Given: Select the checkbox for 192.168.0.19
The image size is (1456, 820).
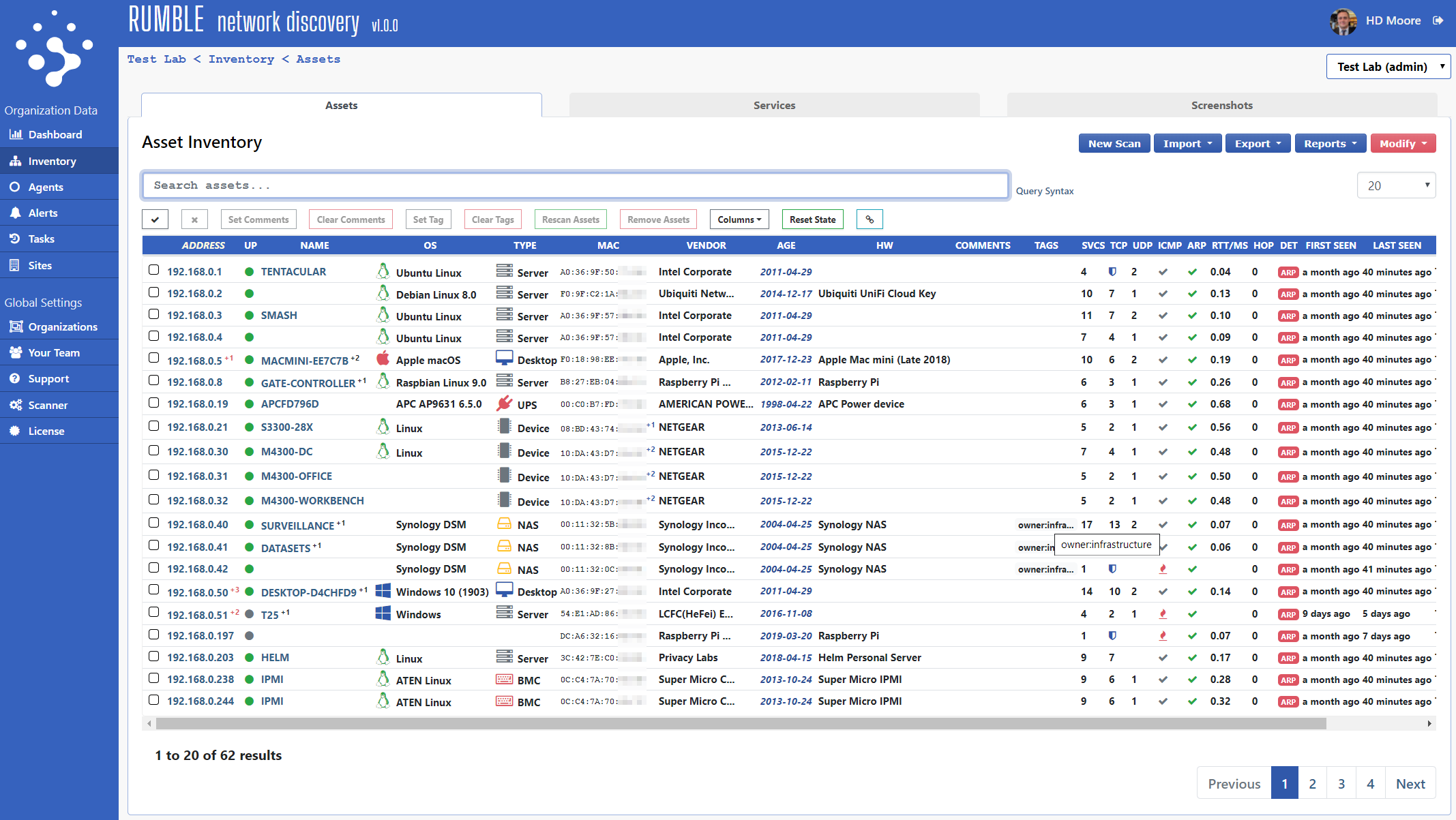Looking at the screenshot, I should click(x=154, y=403).
